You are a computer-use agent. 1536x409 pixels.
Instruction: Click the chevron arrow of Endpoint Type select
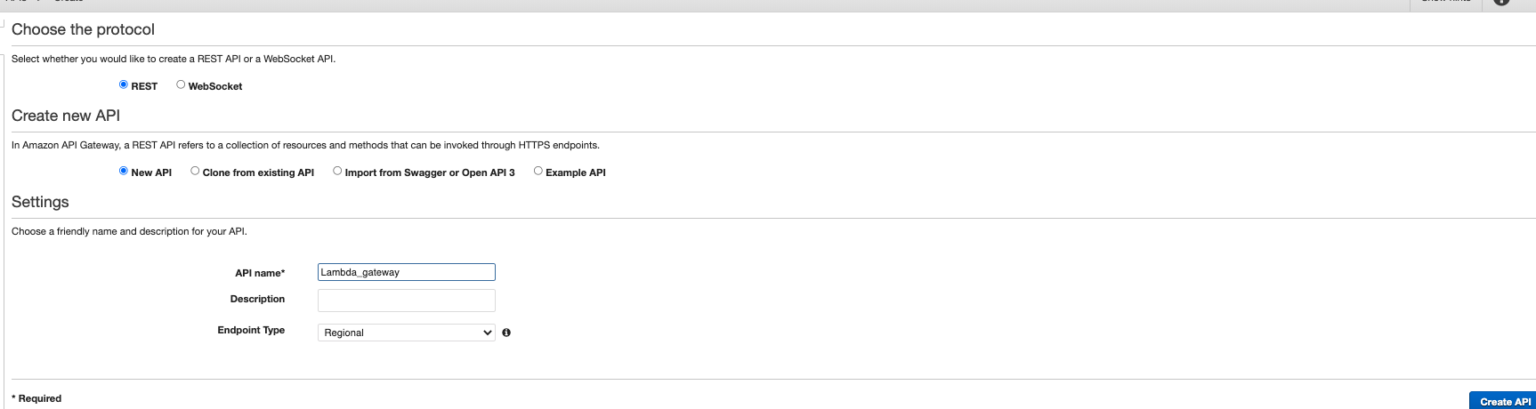[487, 332]
